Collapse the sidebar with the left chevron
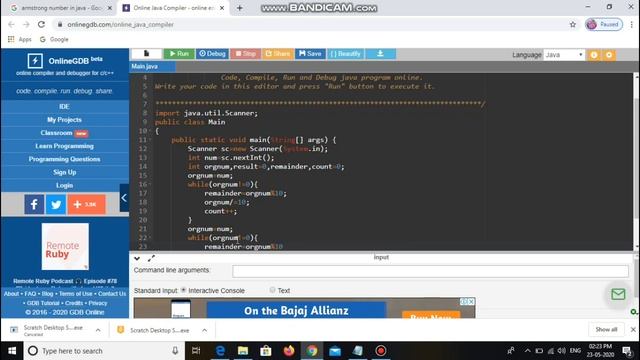This screenshot has height=360, width=640. click(124, 198)
